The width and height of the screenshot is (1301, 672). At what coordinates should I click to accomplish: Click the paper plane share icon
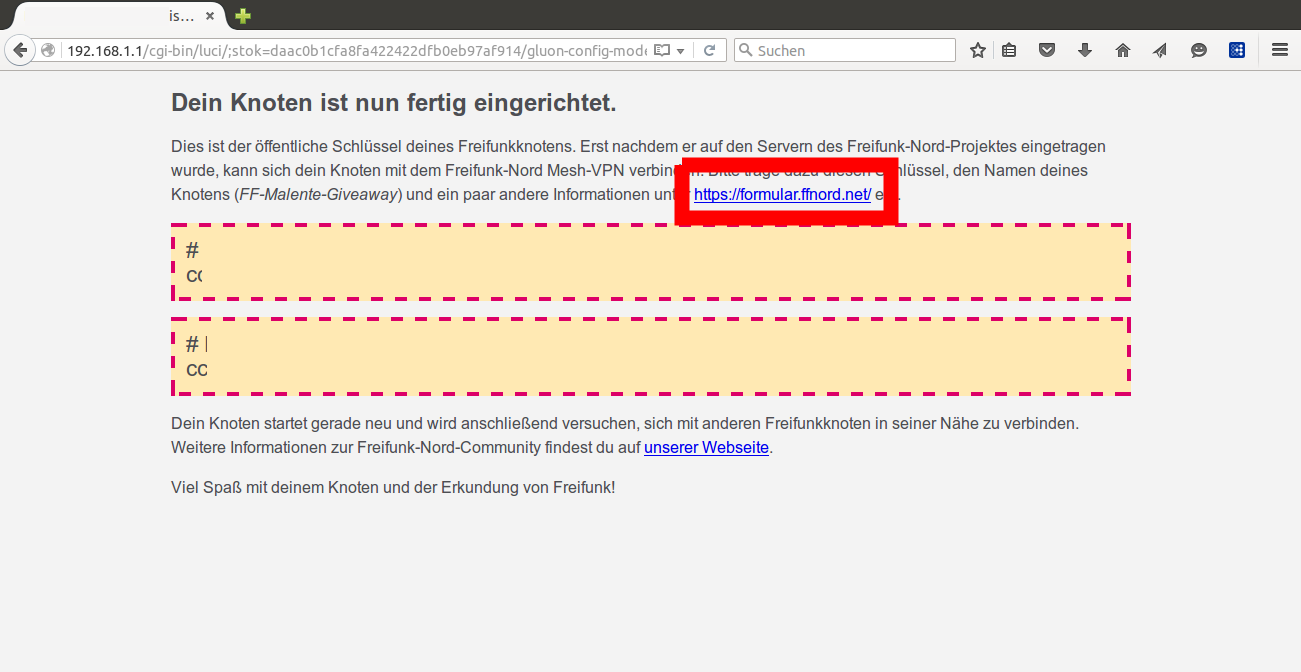click(x=1160, y=50)
